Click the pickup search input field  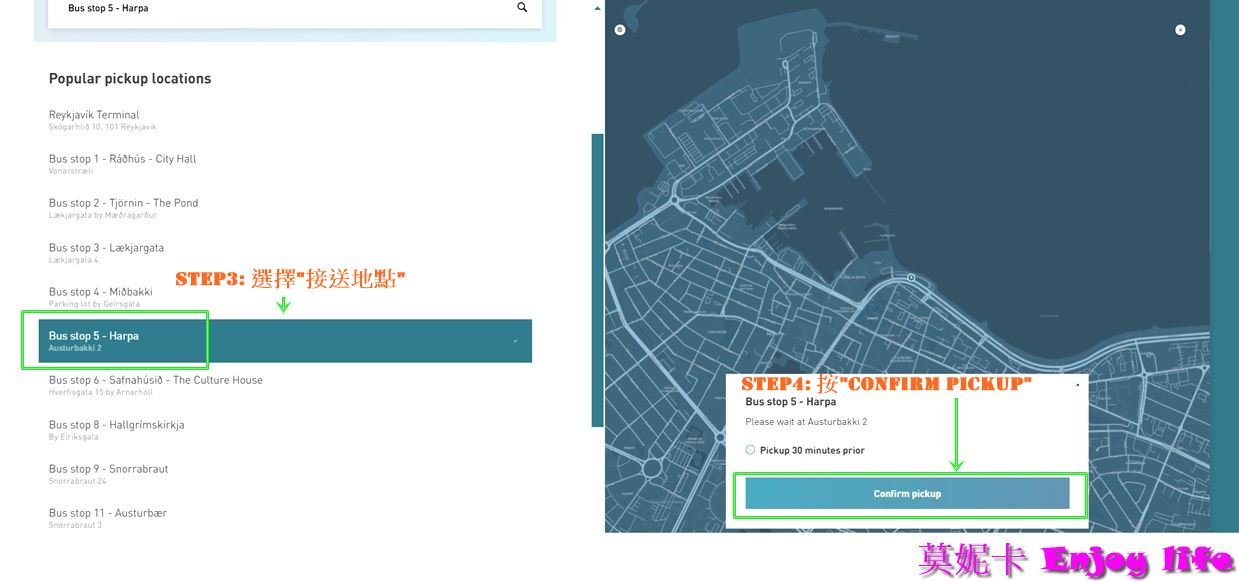coord(280,8)
